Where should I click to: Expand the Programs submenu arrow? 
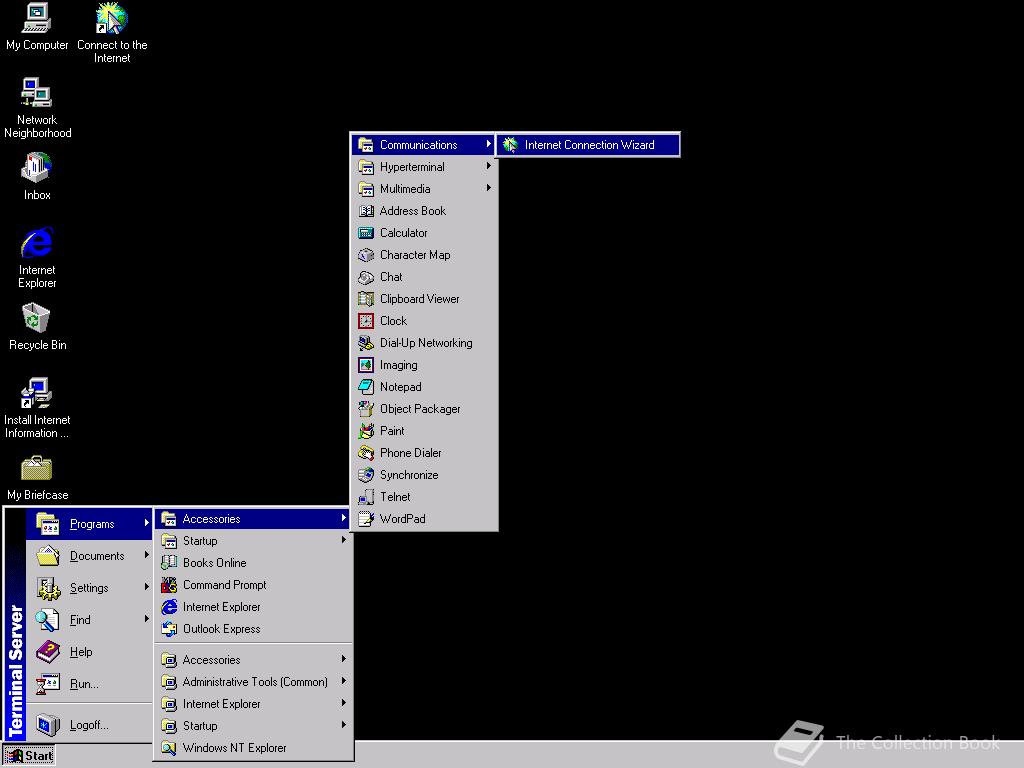pos(146,523)
